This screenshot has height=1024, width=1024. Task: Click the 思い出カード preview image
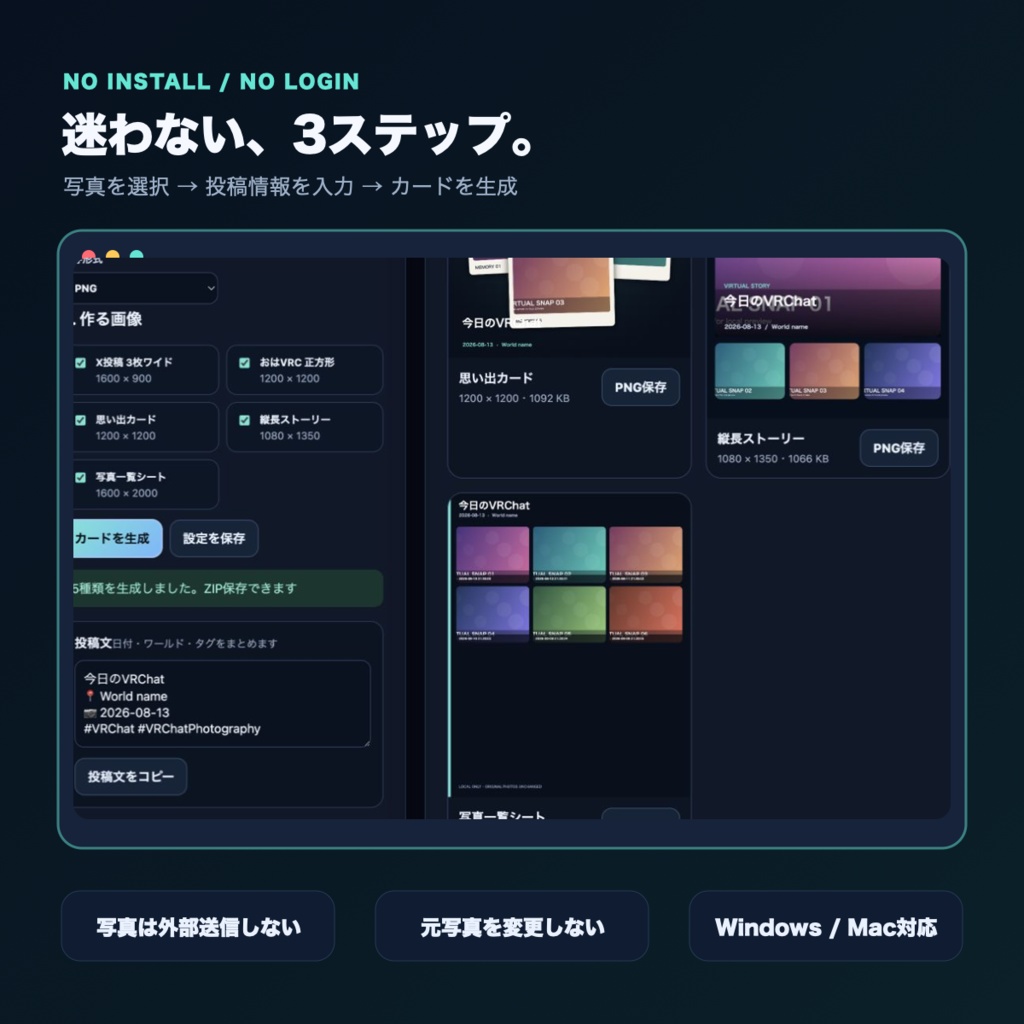point(569,307)
